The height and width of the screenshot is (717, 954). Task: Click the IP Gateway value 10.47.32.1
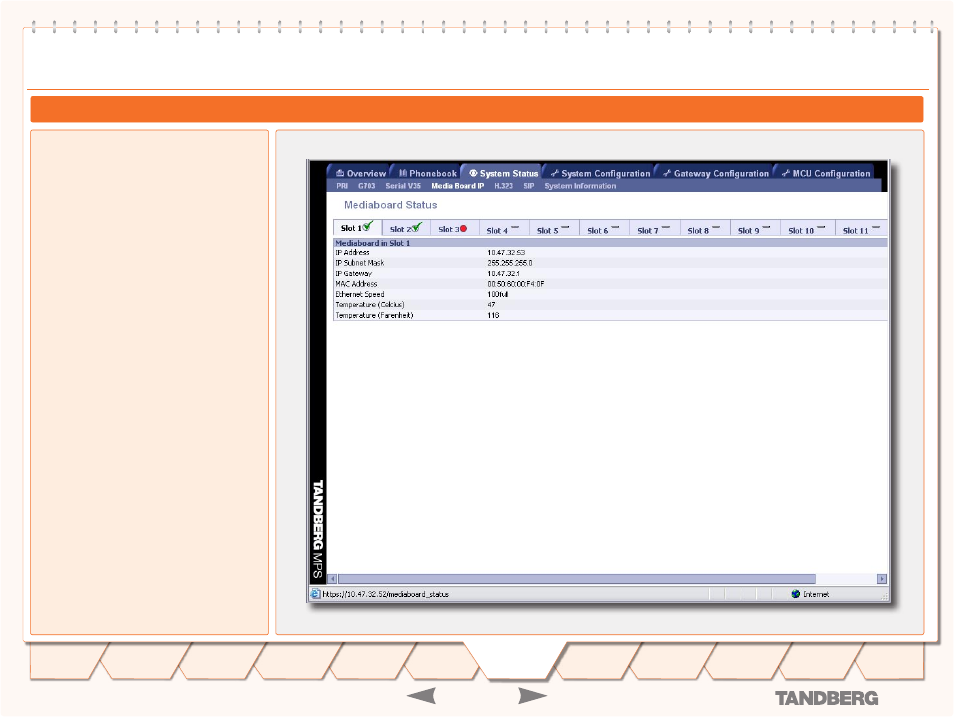tap(503, 273)
